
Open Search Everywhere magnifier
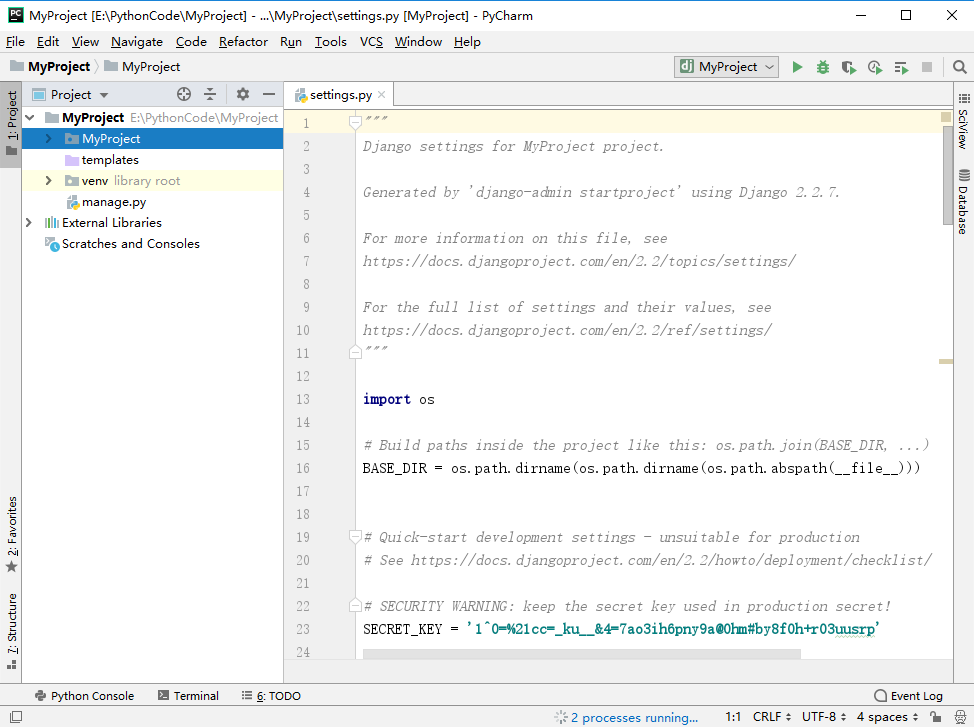[959, 67]
